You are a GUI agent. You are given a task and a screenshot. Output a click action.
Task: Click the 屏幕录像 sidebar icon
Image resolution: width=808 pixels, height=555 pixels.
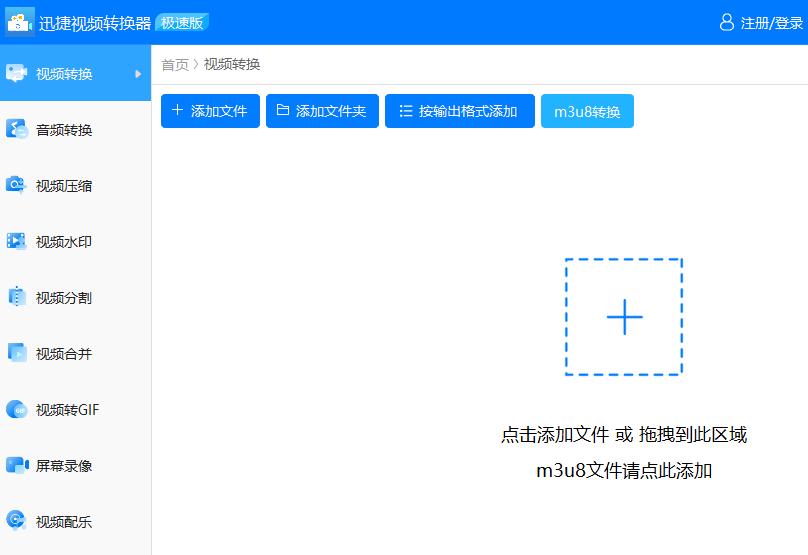point(17,465)
